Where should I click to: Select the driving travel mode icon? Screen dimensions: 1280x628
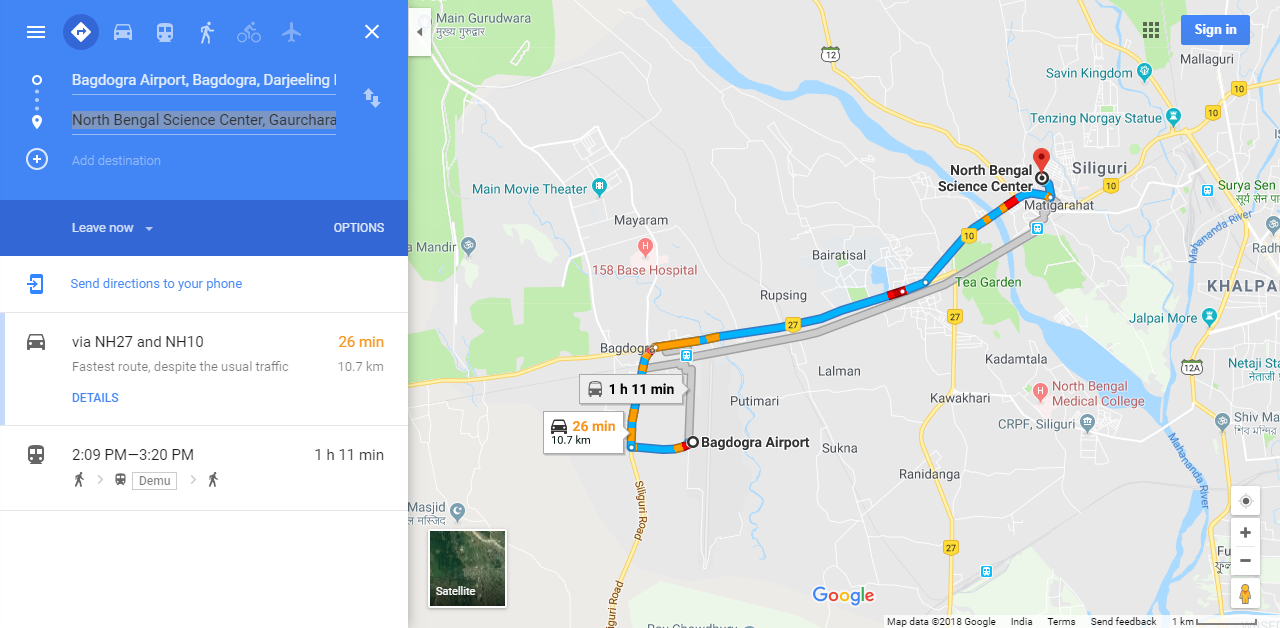(x=123, y=32)
